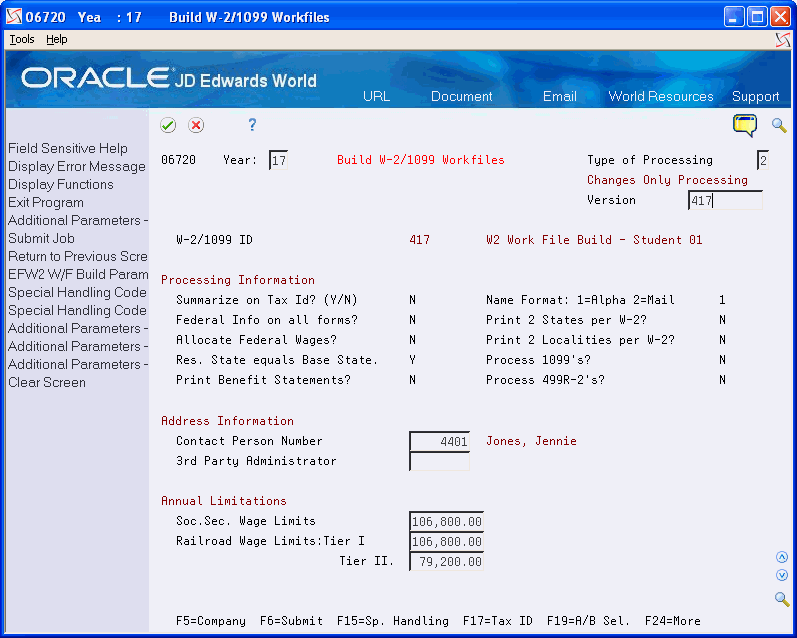Click the Res. State equals Base State value Y

(412, 360)
